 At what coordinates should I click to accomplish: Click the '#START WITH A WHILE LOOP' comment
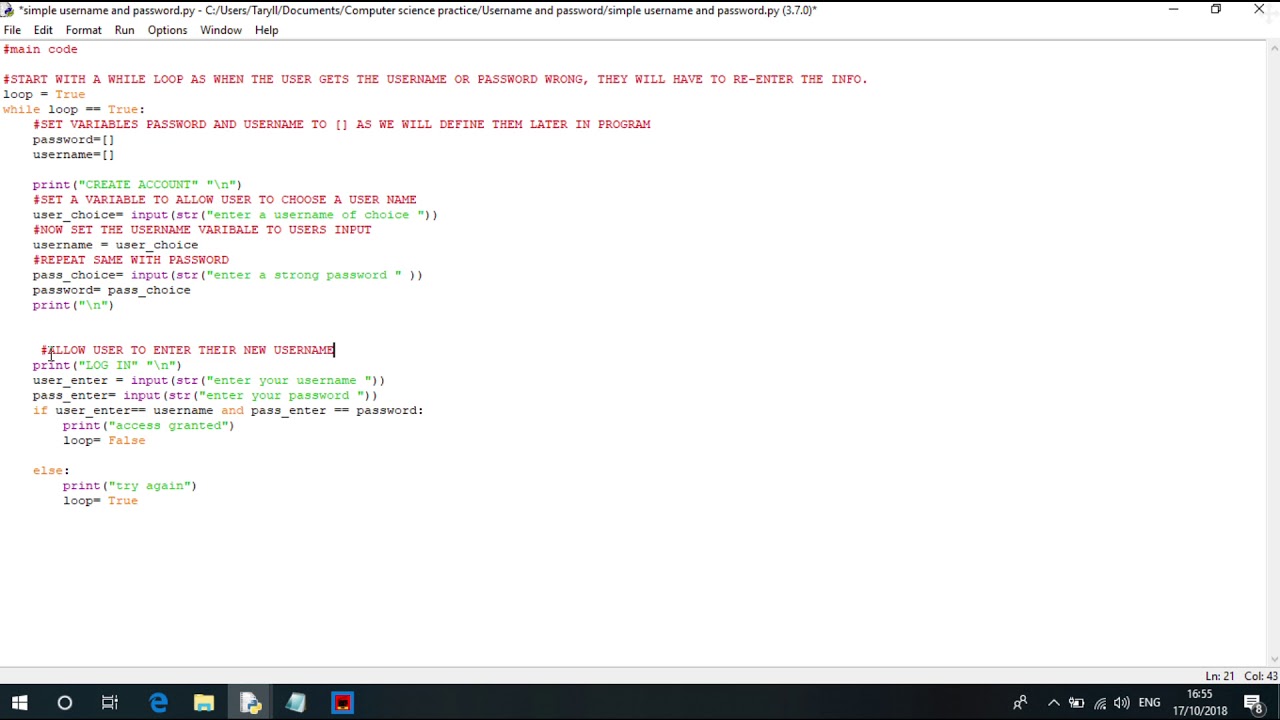435,79
